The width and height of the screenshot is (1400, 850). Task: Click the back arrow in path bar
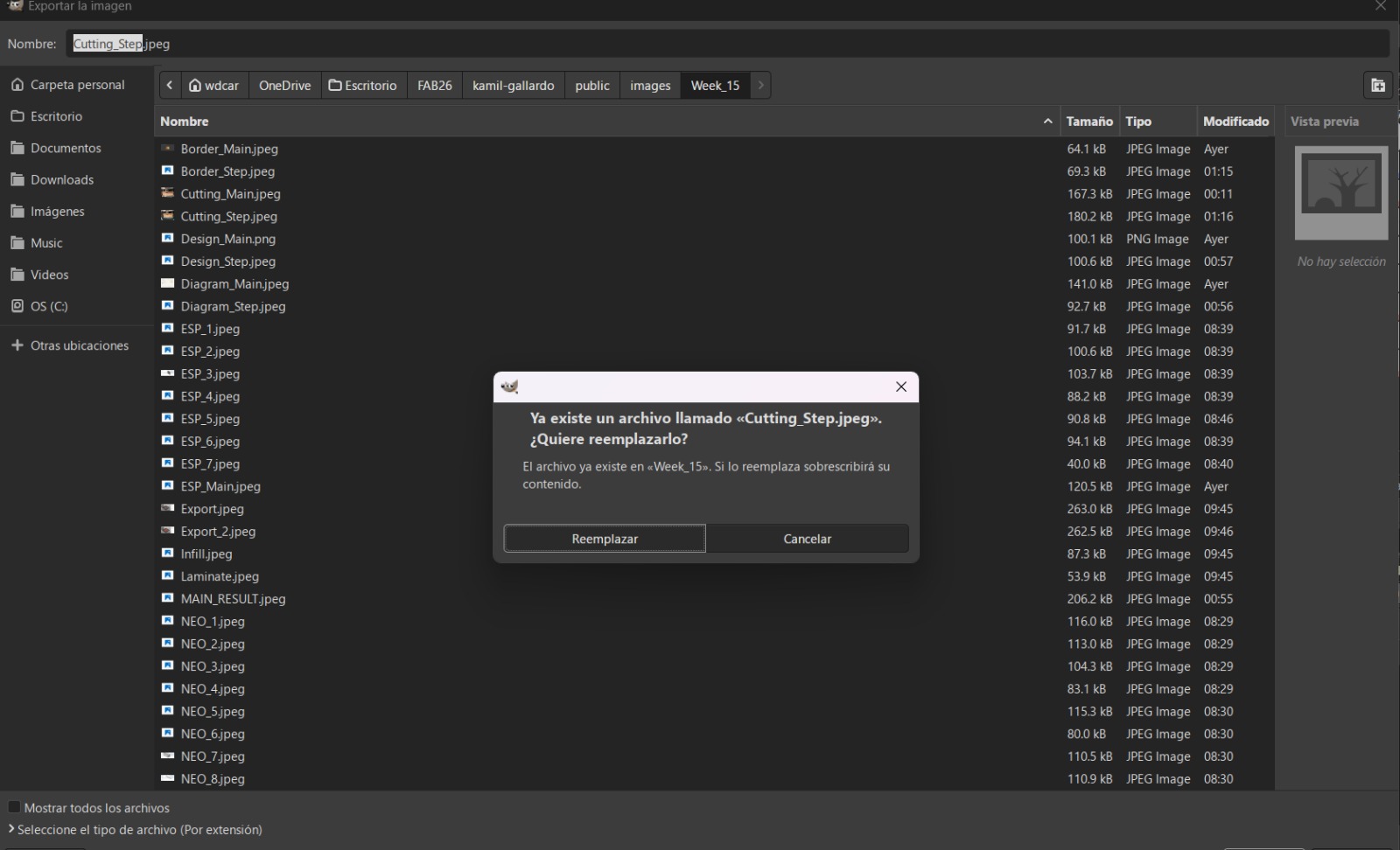point(170,85)
